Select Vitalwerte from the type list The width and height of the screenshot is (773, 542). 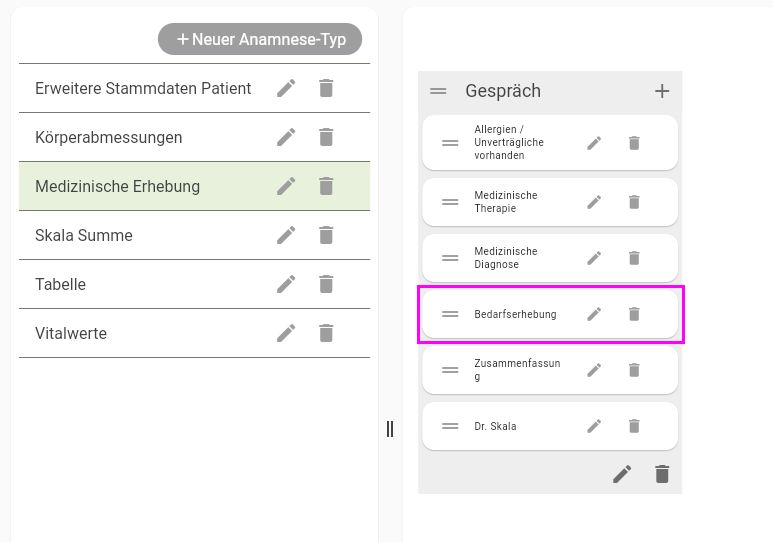[71, 333]
